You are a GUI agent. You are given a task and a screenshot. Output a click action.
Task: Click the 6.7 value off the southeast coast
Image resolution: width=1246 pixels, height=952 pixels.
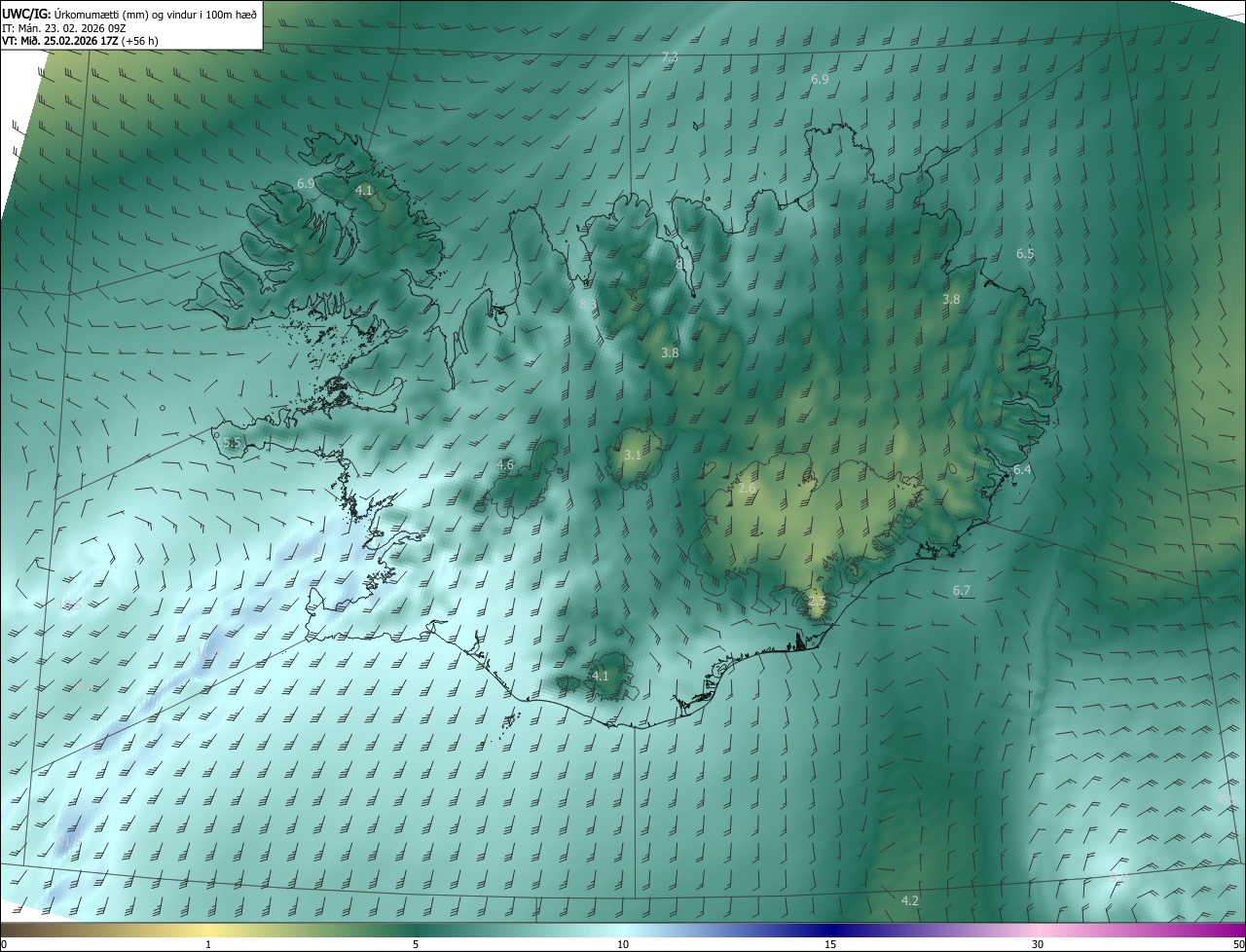coord(962,591)
